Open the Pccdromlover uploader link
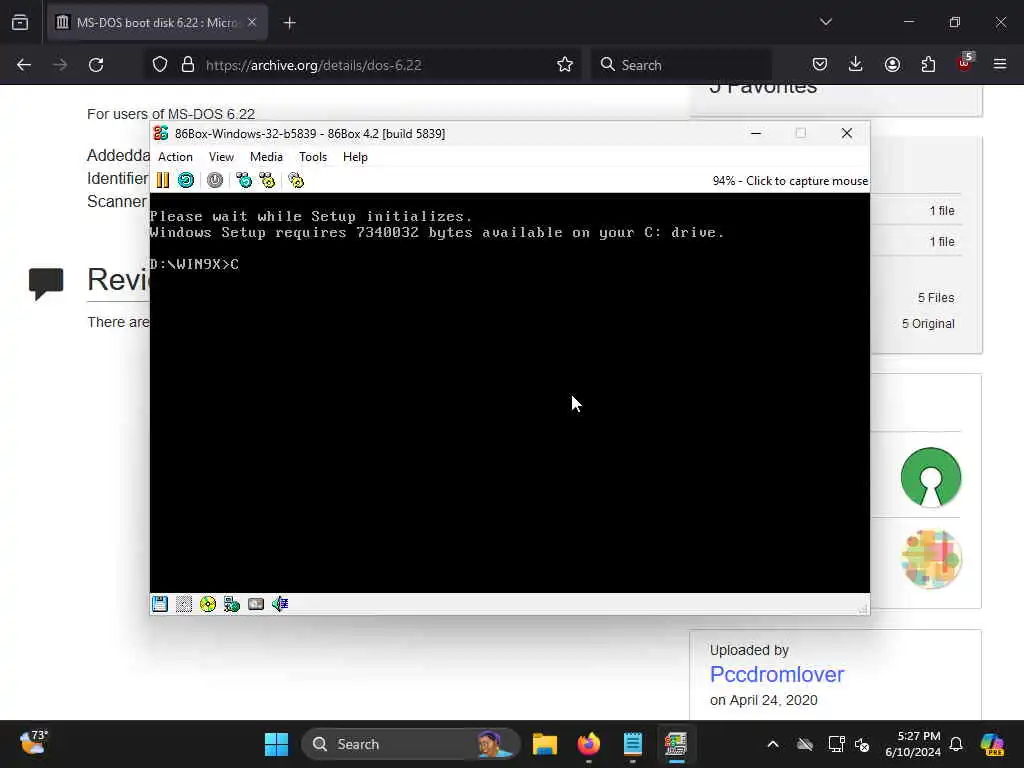This screenshot has height=768, width=1024. (776, 674)
